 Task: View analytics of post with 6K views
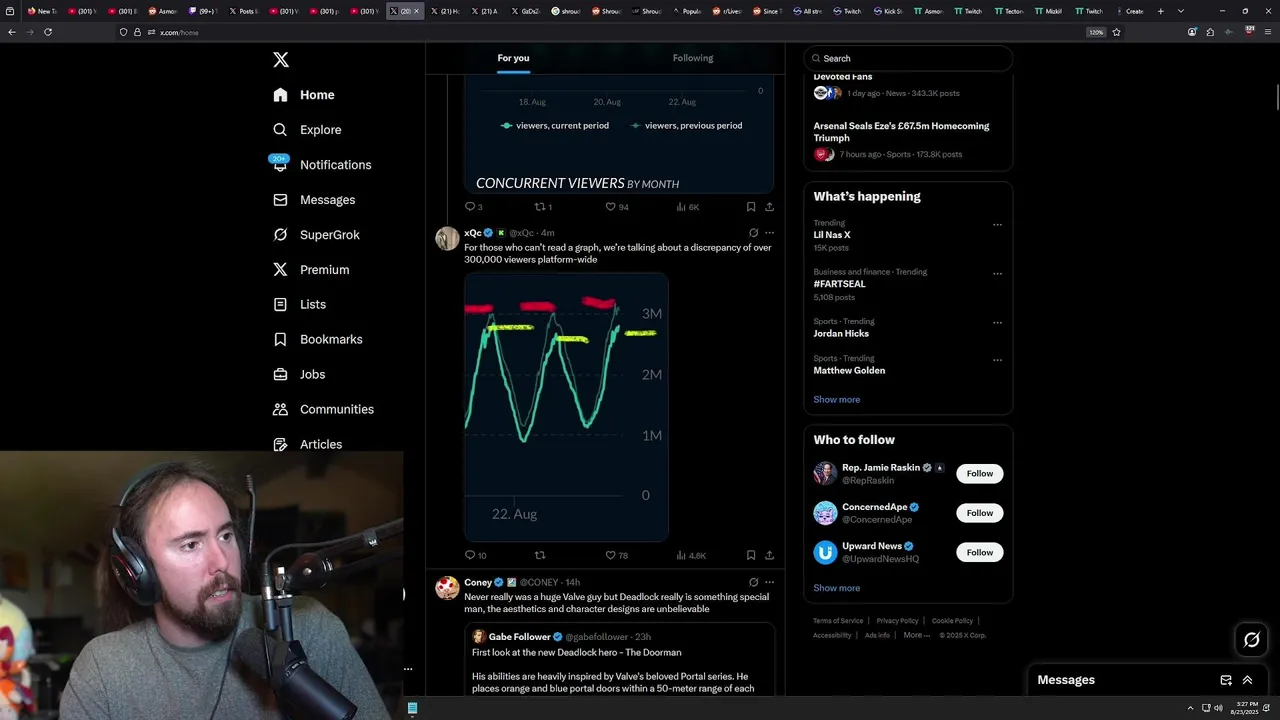pyautogui.click(x=687, y=207)
